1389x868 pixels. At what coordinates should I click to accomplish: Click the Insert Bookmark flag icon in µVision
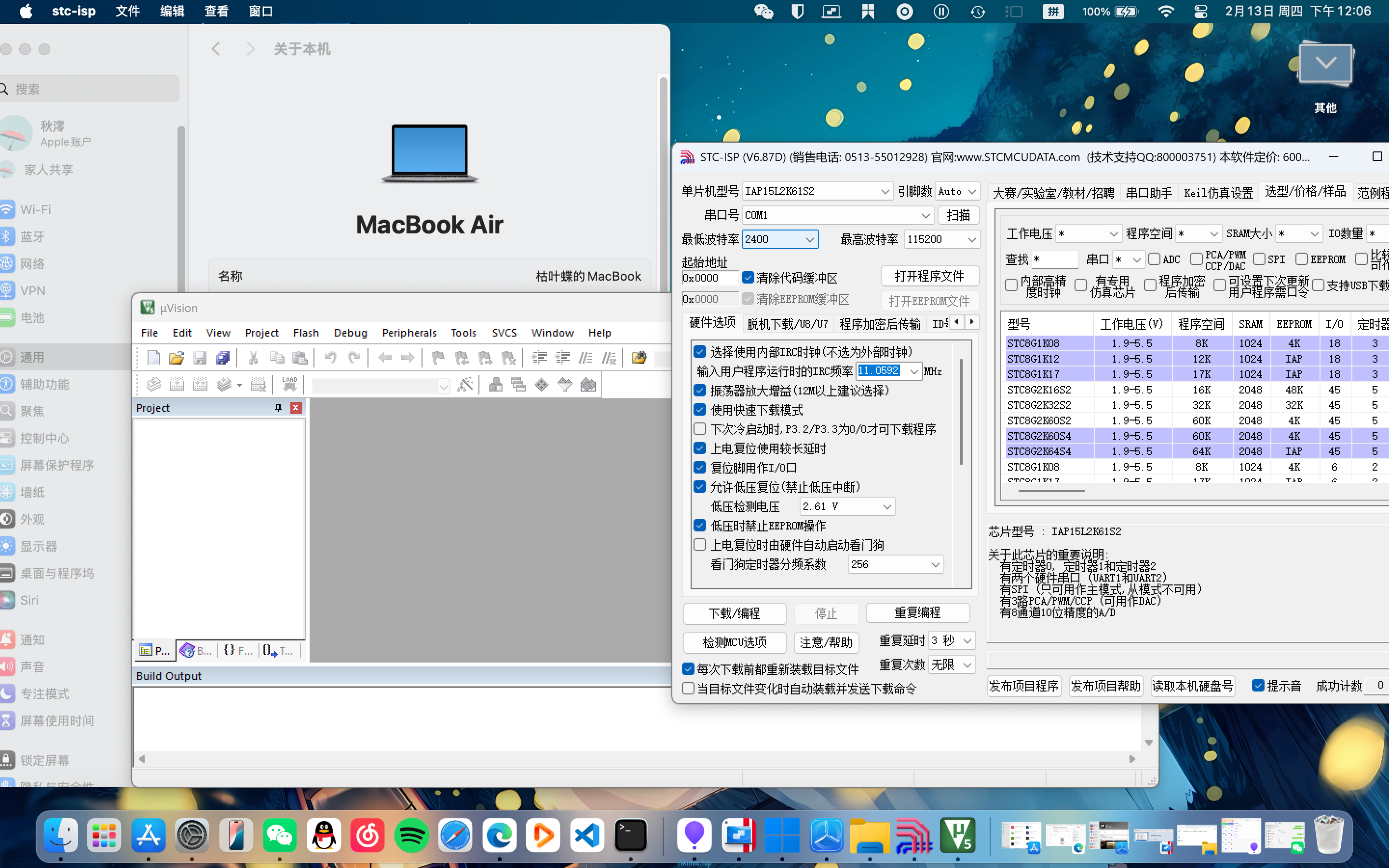pyautogui.click(x=438, y=358)
